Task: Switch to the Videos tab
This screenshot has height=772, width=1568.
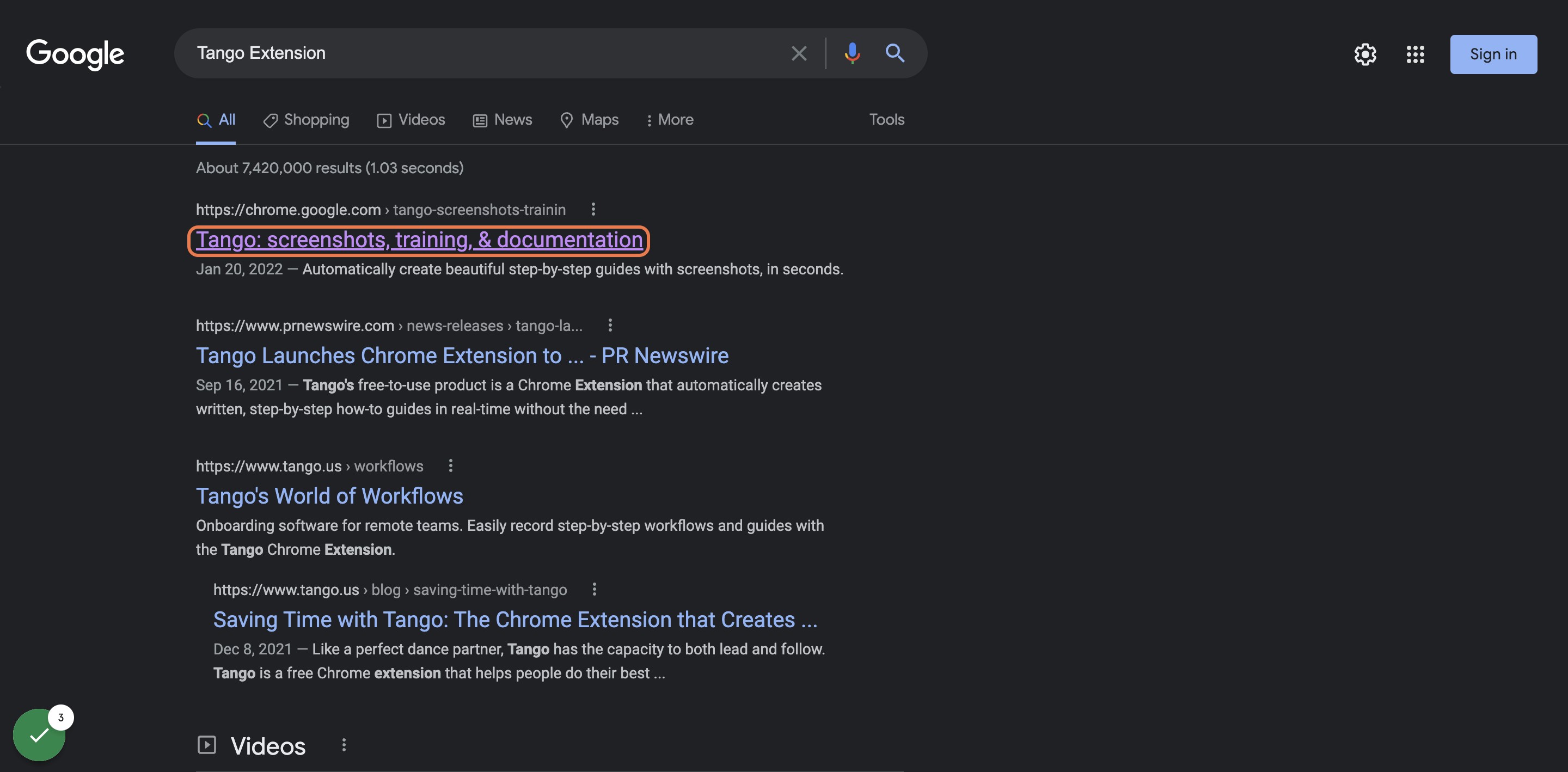Action: click(411, 120)
